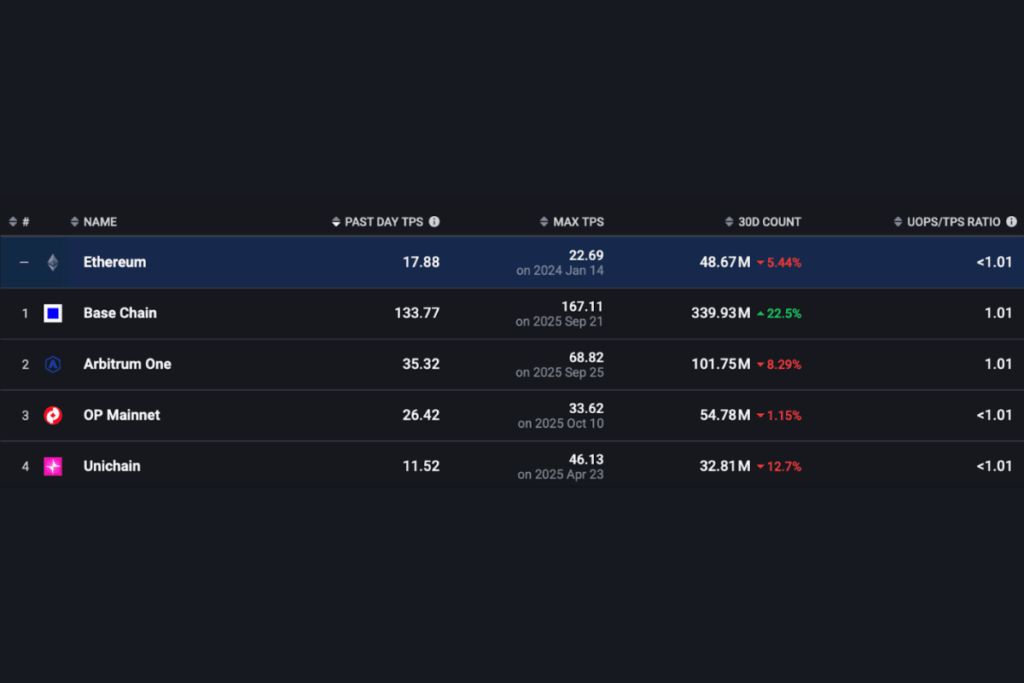Click the Ethereum diamond logo icon

53,262
